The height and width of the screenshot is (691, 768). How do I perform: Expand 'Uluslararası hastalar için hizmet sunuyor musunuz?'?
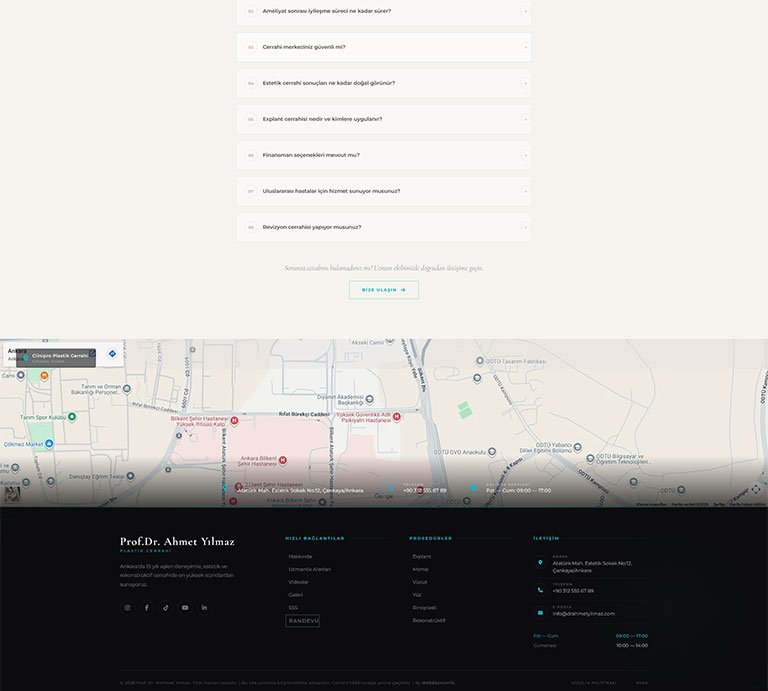[x=384, y=191]
